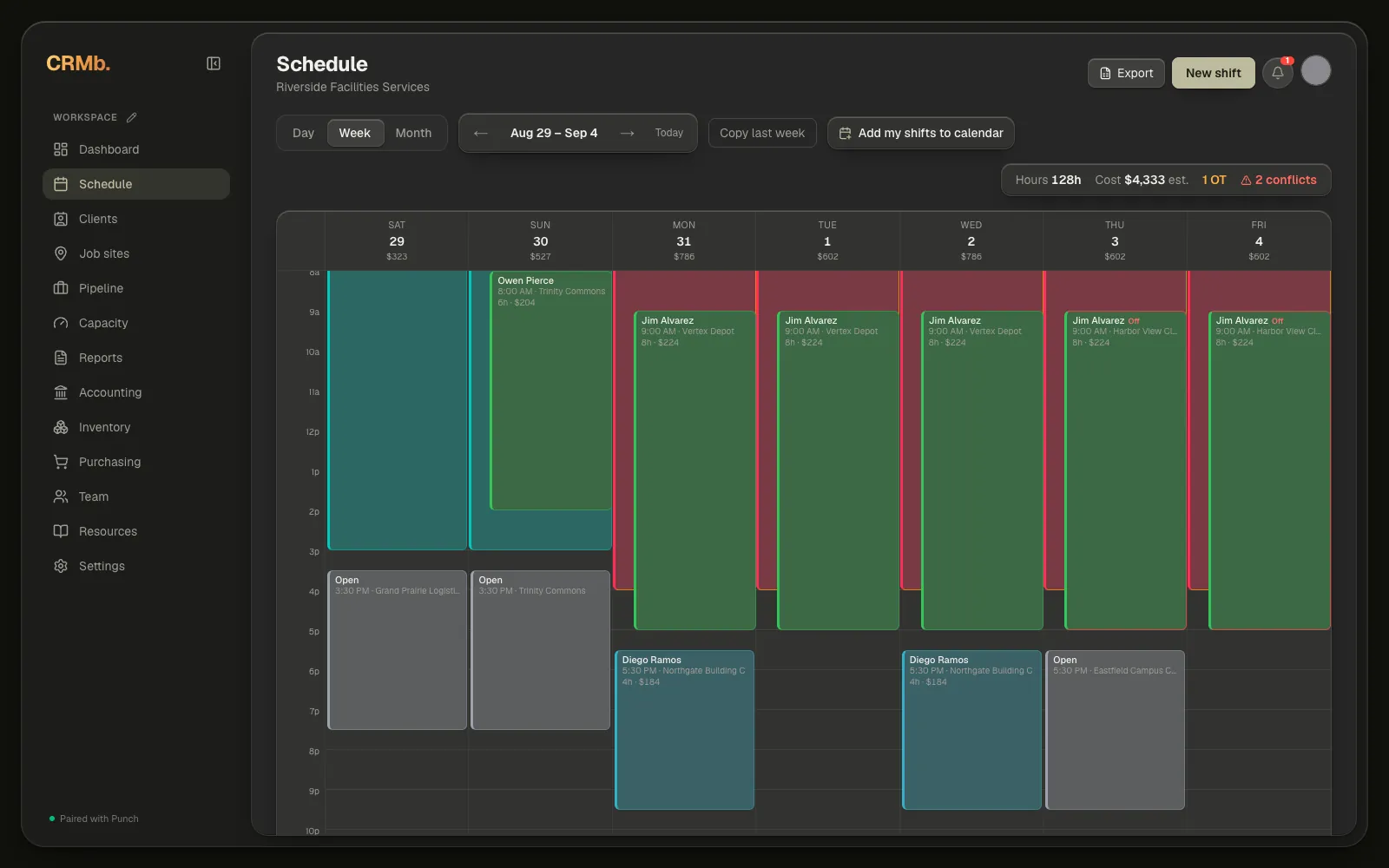Screen dimensions: 1389x868
Task: Open Owen Pierce Sunday shift
Action: tap(550, 391)
